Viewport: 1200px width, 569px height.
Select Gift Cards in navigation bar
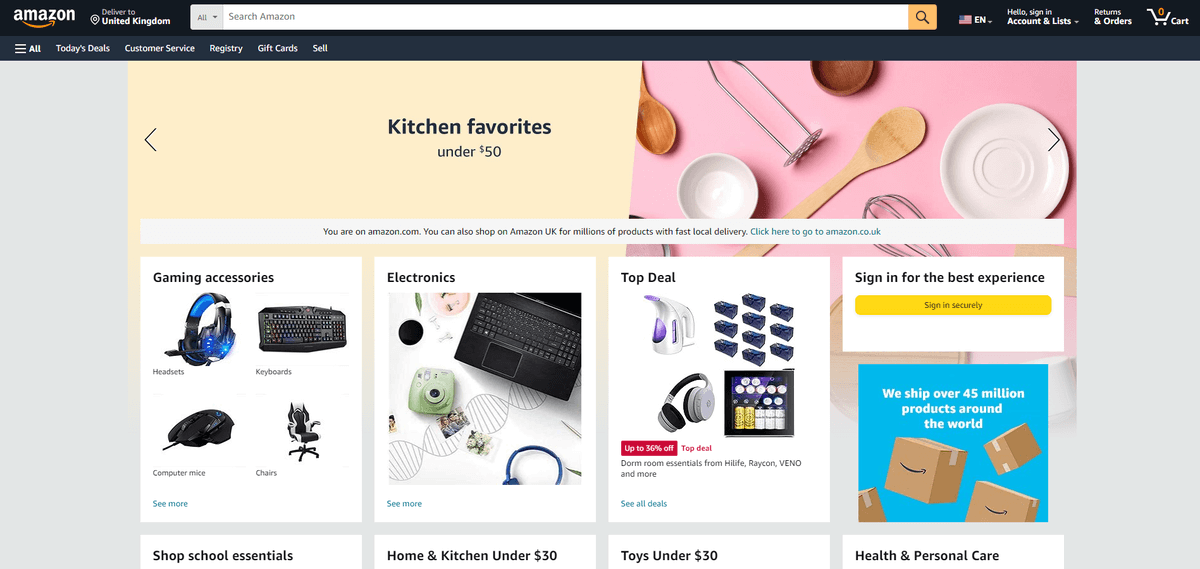pos(277,48)
